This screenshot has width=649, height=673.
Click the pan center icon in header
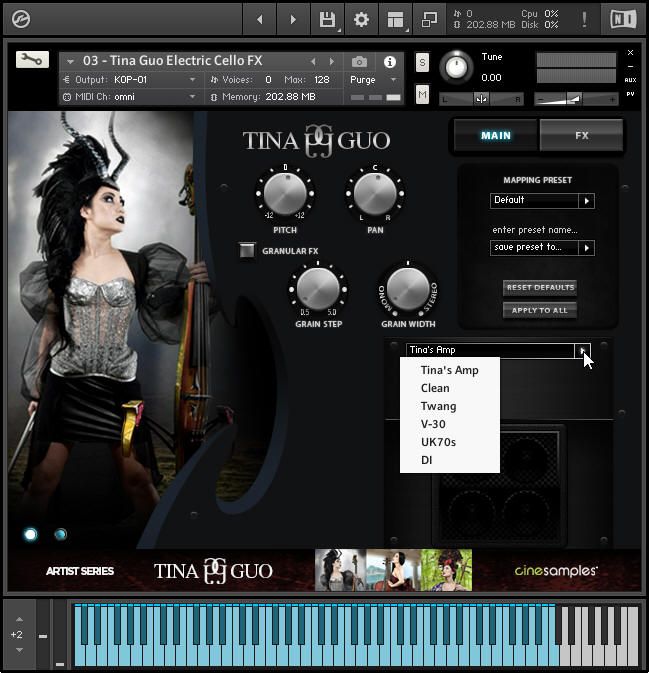(481, 99)
